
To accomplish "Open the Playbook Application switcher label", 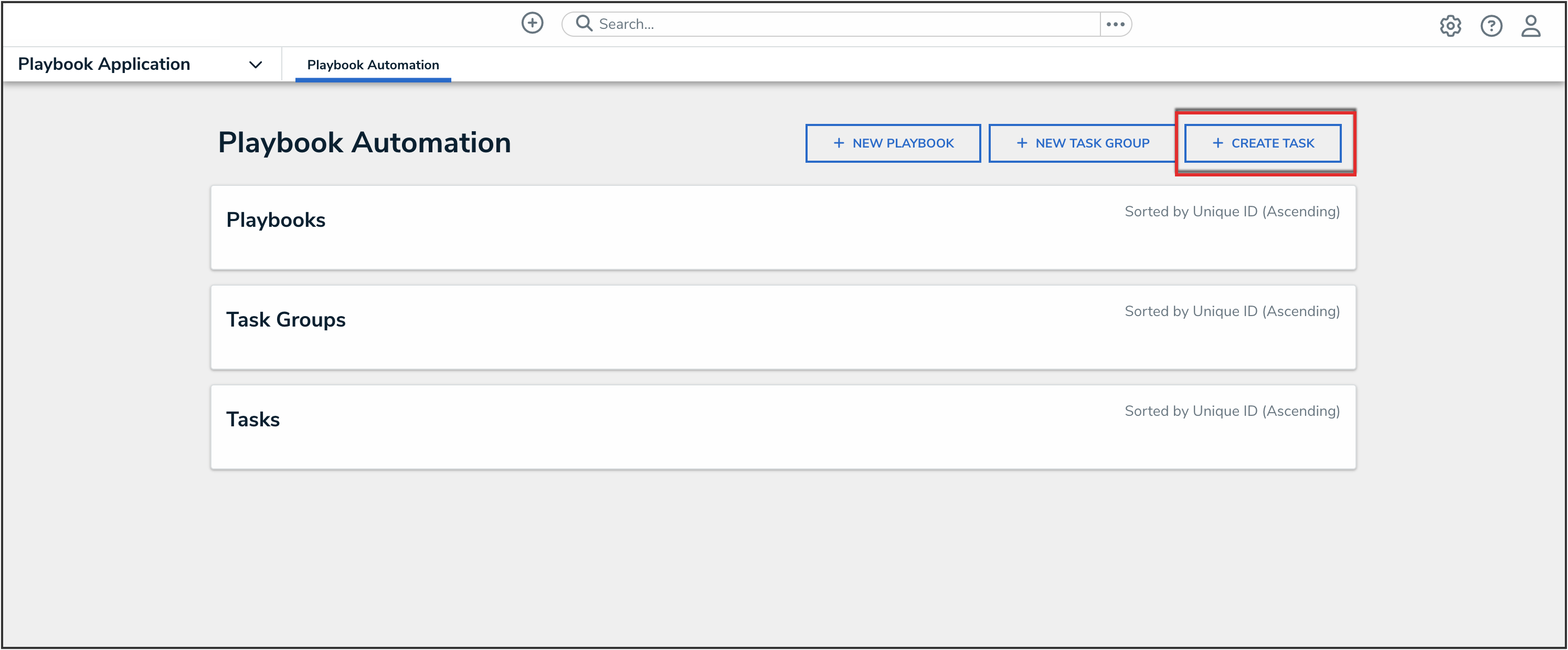I will 104,64.
